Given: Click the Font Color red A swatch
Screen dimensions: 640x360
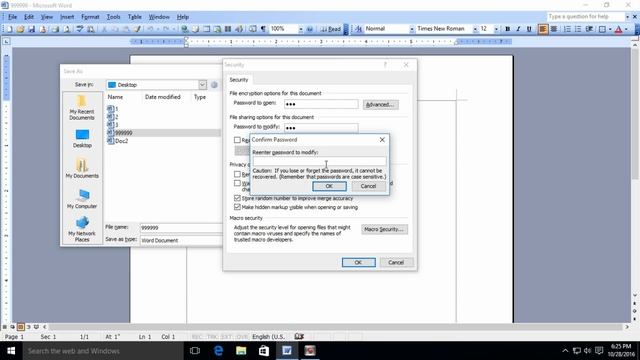Looking at the screenshot, I should coord(618,29).
